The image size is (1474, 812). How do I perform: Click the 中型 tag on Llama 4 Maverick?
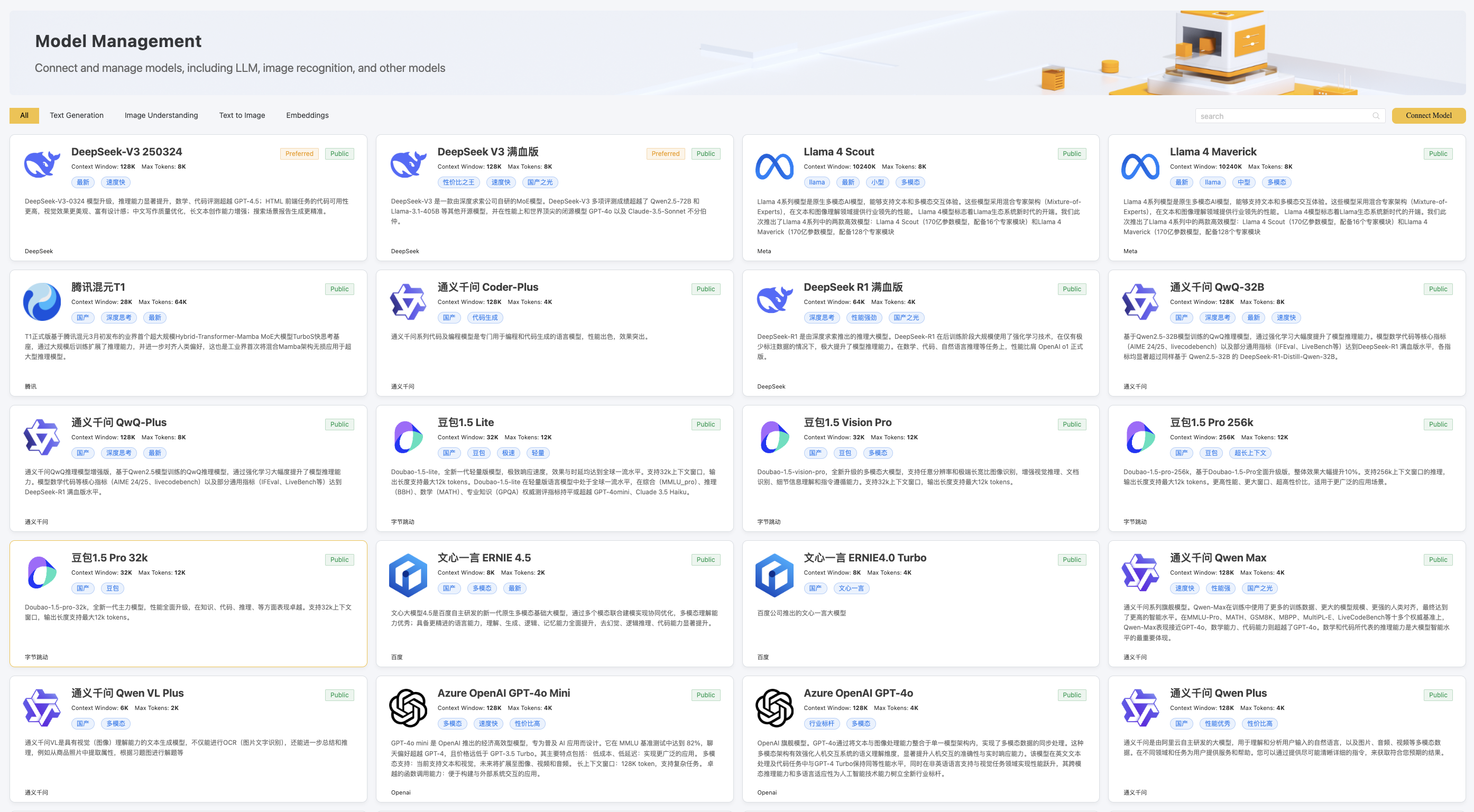point(1243,182)
